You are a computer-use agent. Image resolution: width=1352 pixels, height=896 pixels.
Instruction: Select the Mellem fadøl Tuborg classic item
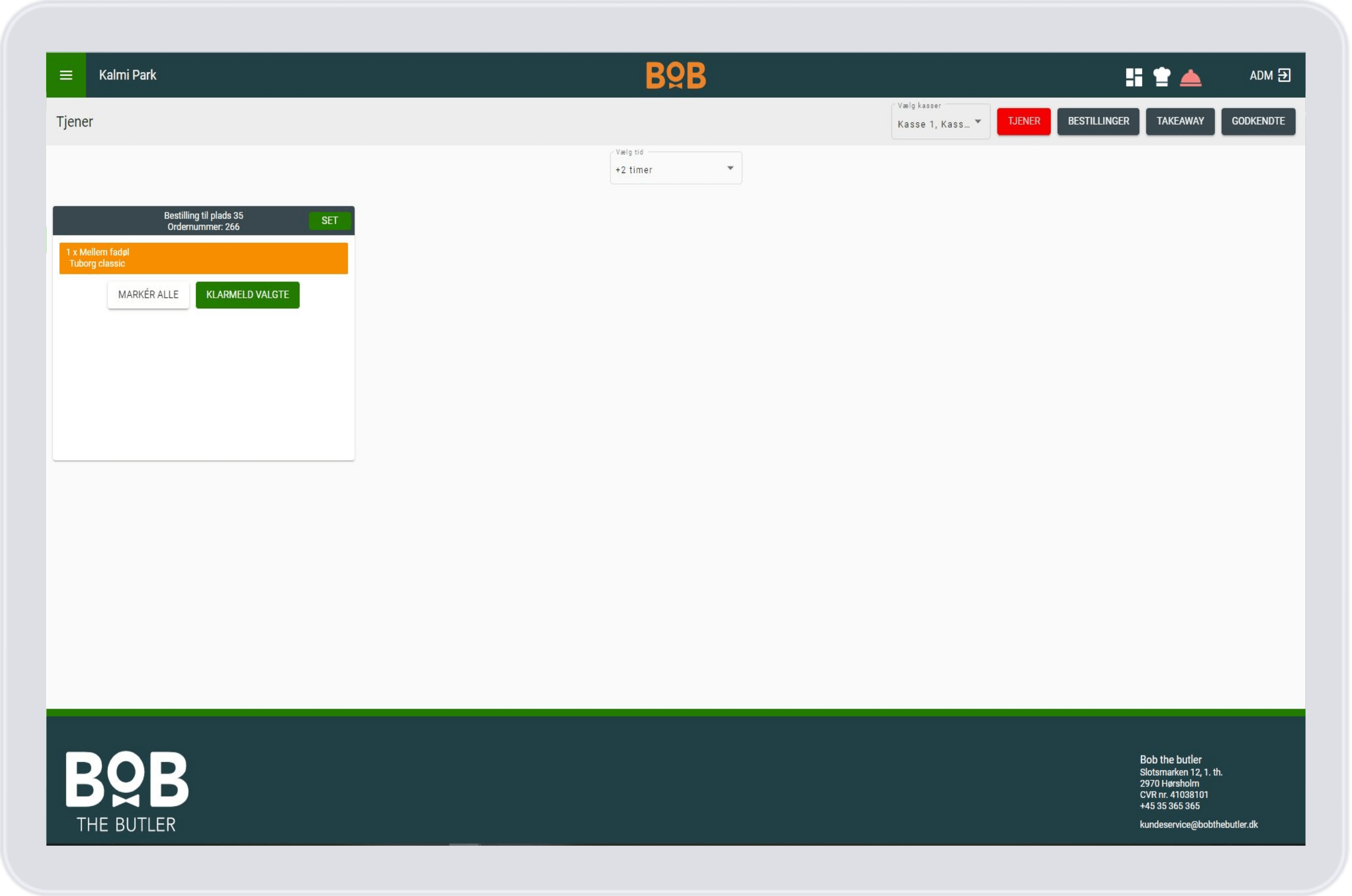[x=203, y=258]
